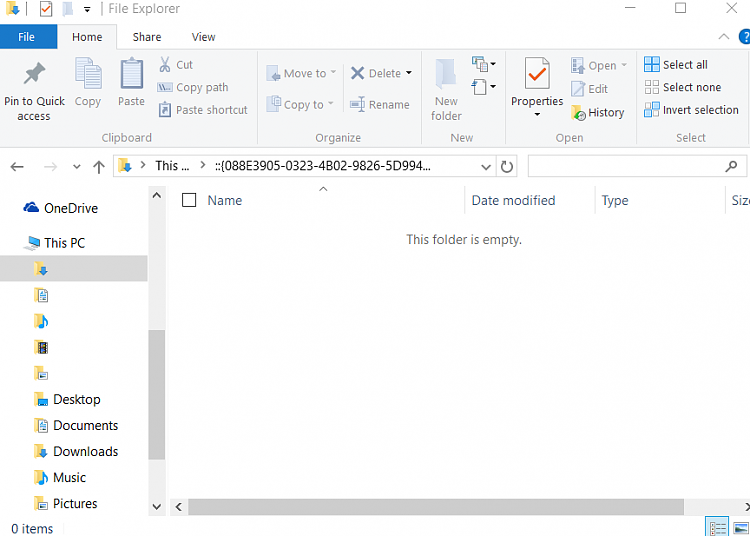Click Select none
Viewport: 750px width, 536px height.
pyautogui.click(x=683, y=87)
